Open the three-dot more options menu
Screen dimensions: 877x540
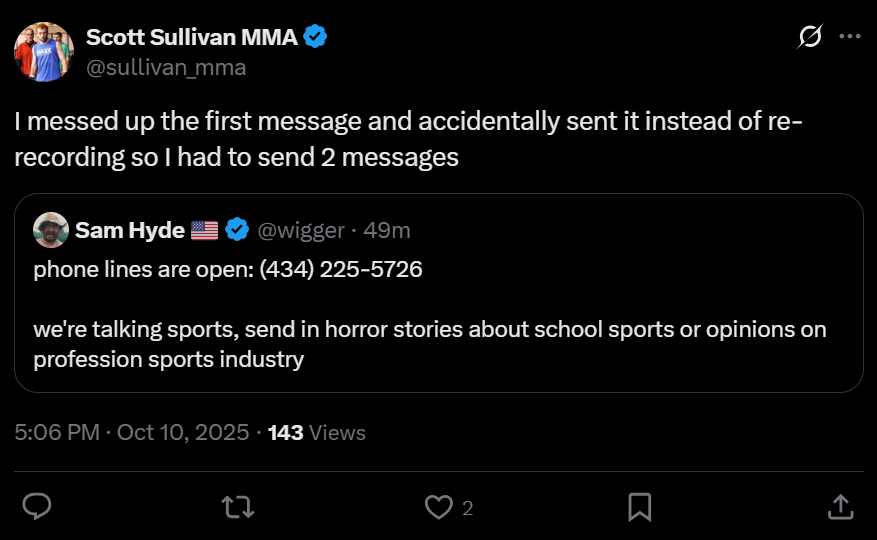point(850,36)
